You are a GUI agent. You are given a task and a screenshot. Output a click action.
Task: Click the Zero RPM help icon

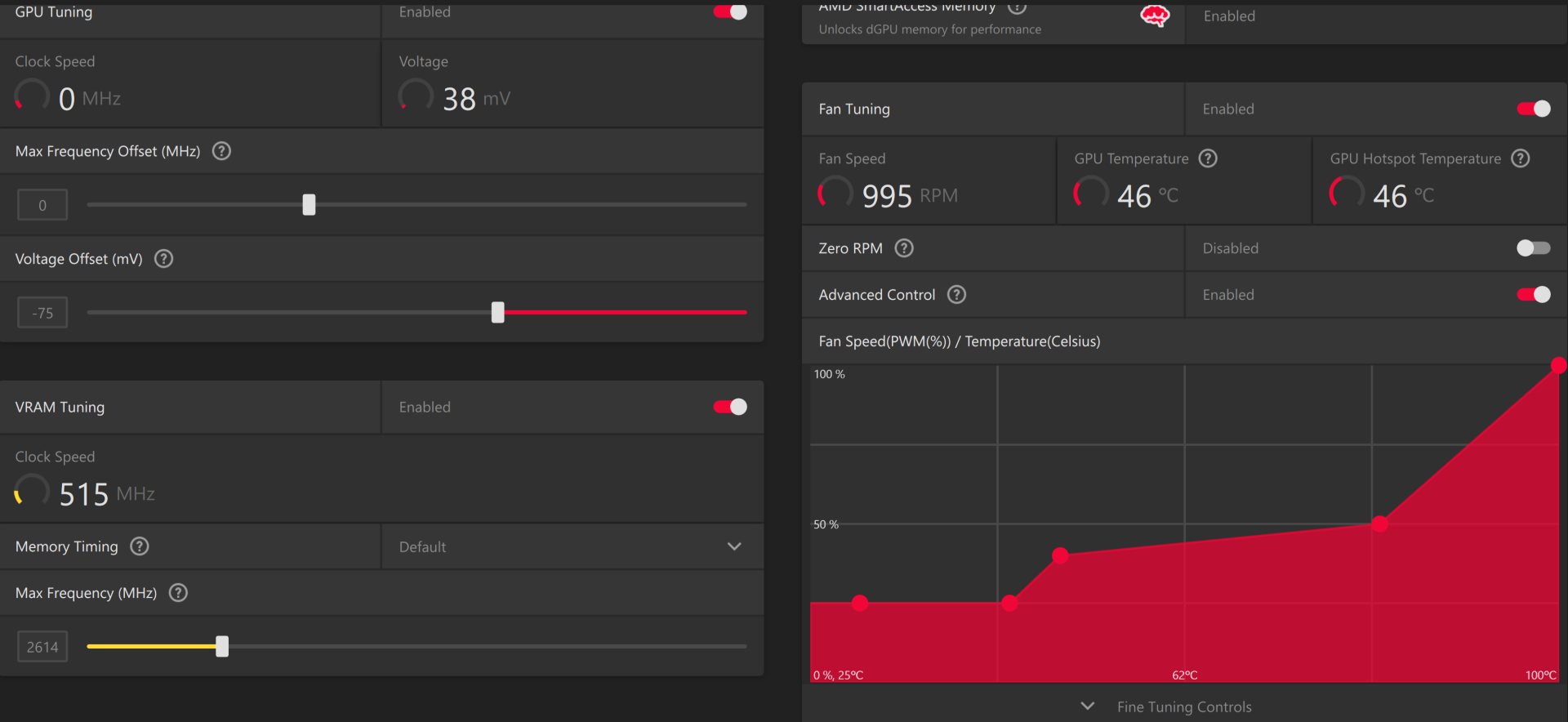(904, 248)
